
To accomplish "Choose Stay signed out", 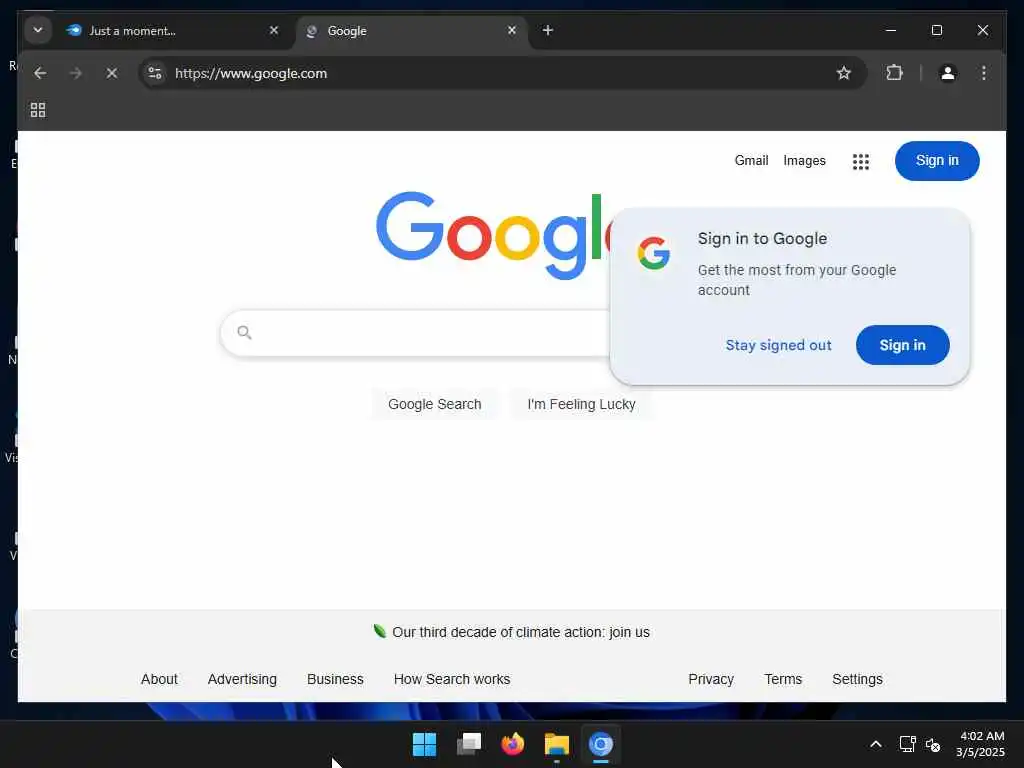I will [x=778, y=345].
